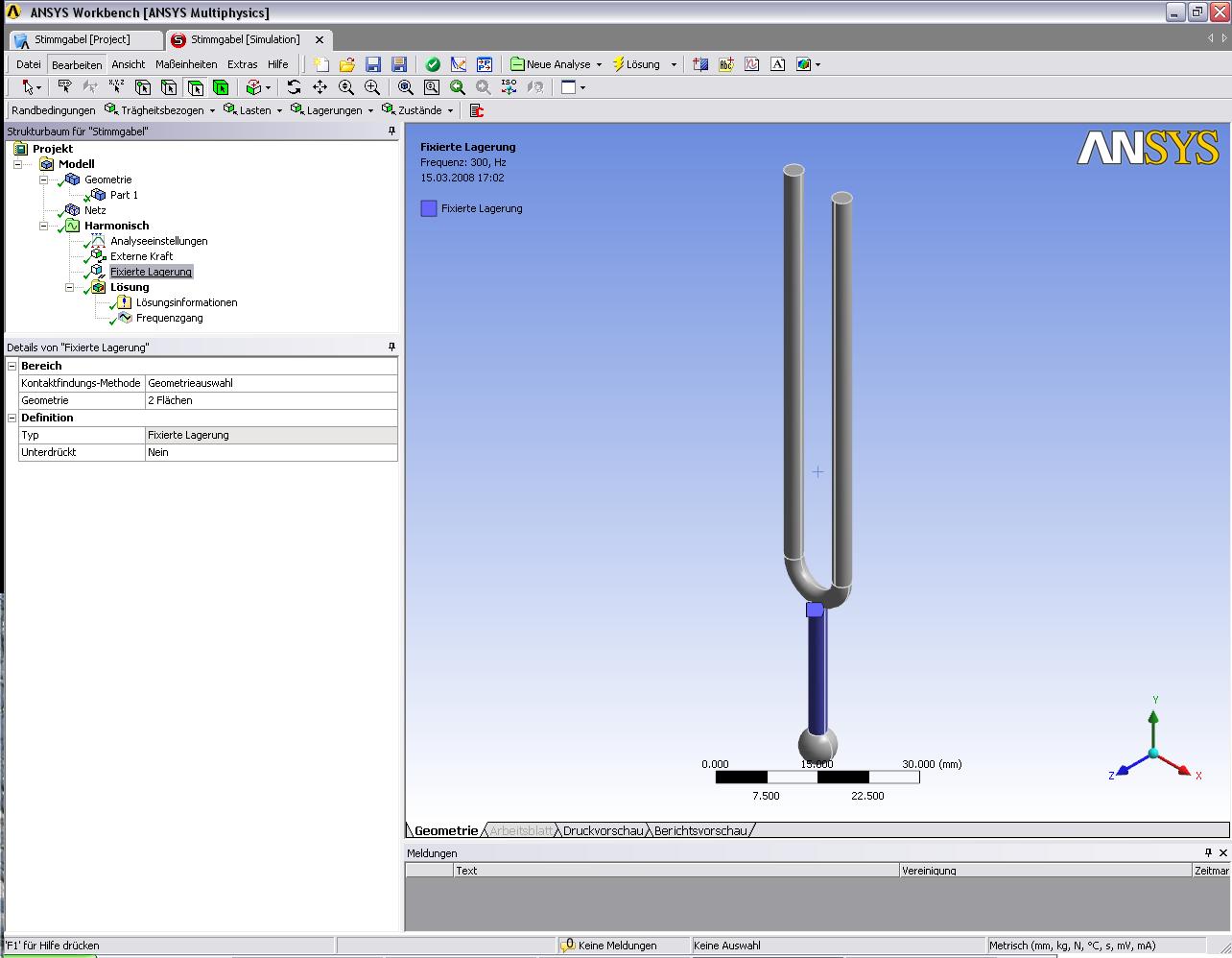Toggle the face selection filter icon
Image resolution: width=1232 pixels, height=958 pixels.
click(x=195, y=87)
